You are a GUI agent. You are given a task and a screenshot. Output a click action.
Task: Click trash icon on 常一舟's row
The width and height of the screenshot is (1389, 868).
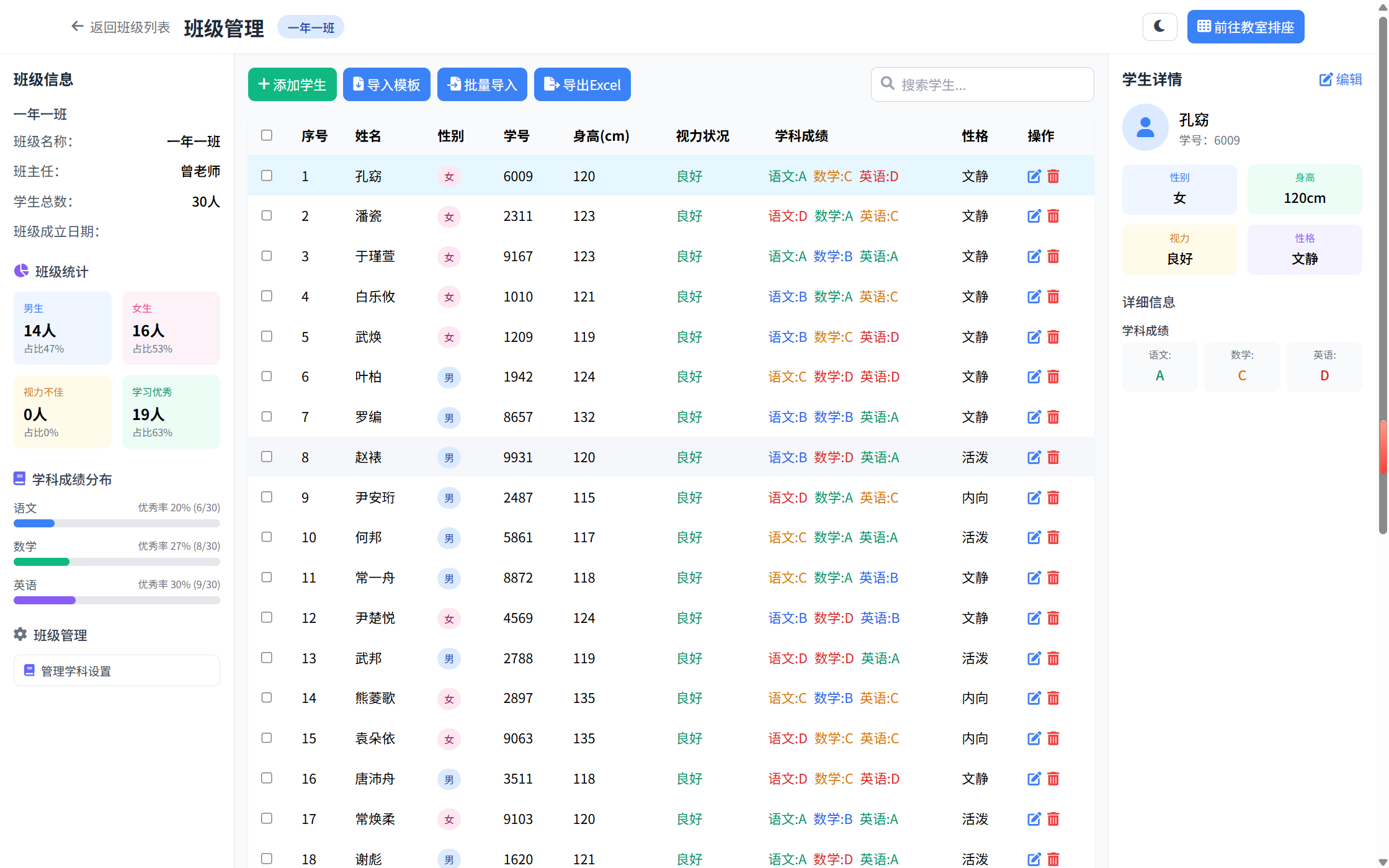(x=1053, y=578)
